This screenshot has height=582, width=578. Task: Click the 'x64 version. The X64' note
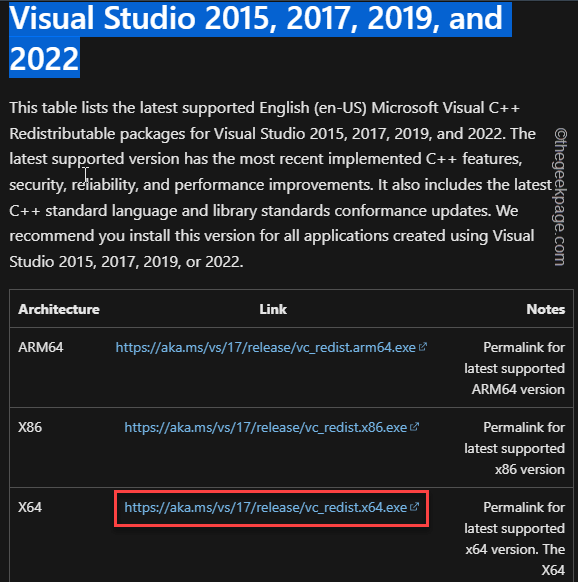(515, 559)
